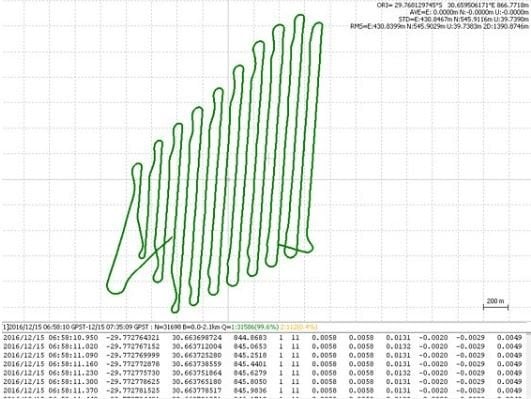Select the row at 06:58:10.950
The width and height of the screenshot is (531, 399).
pyautogui.click(x=264, y=338)
